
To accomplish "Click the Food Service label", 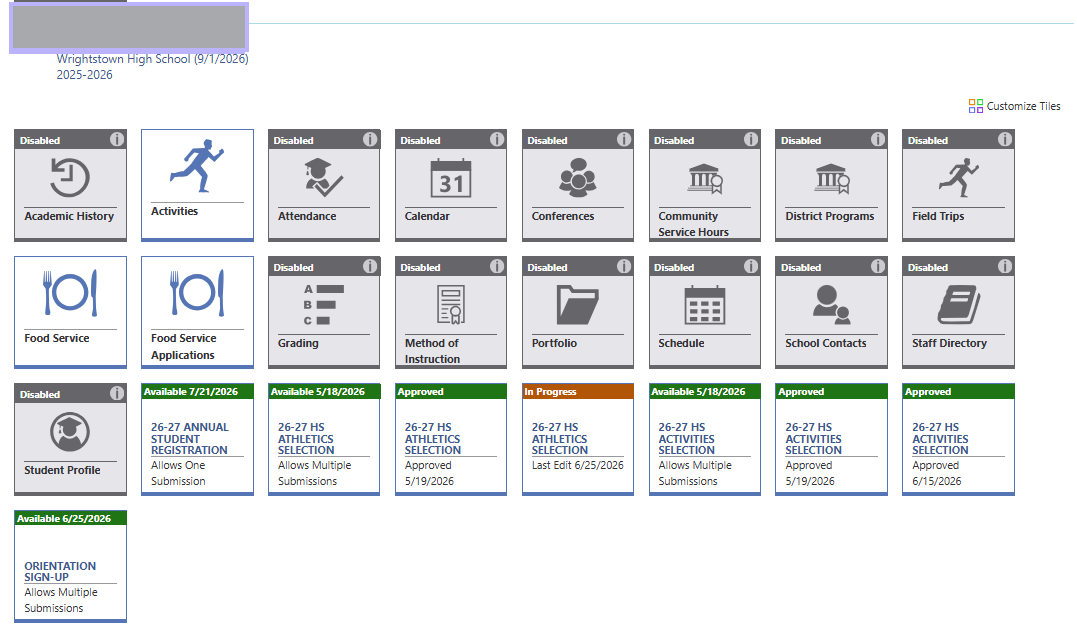I will coord(57,338).
